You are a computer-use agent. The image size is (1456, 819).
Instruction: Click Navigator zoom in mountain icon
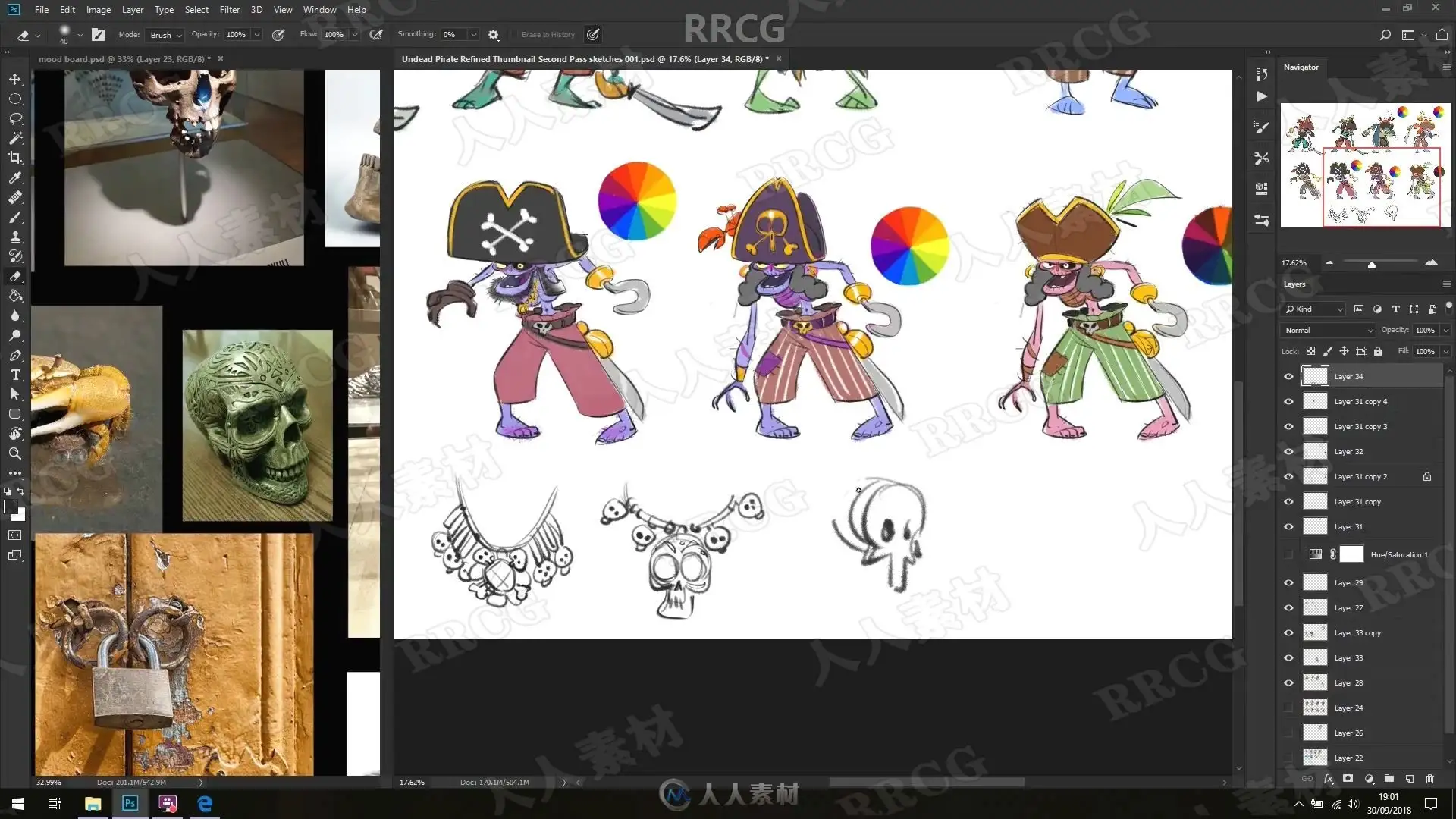pos(1431,262)
